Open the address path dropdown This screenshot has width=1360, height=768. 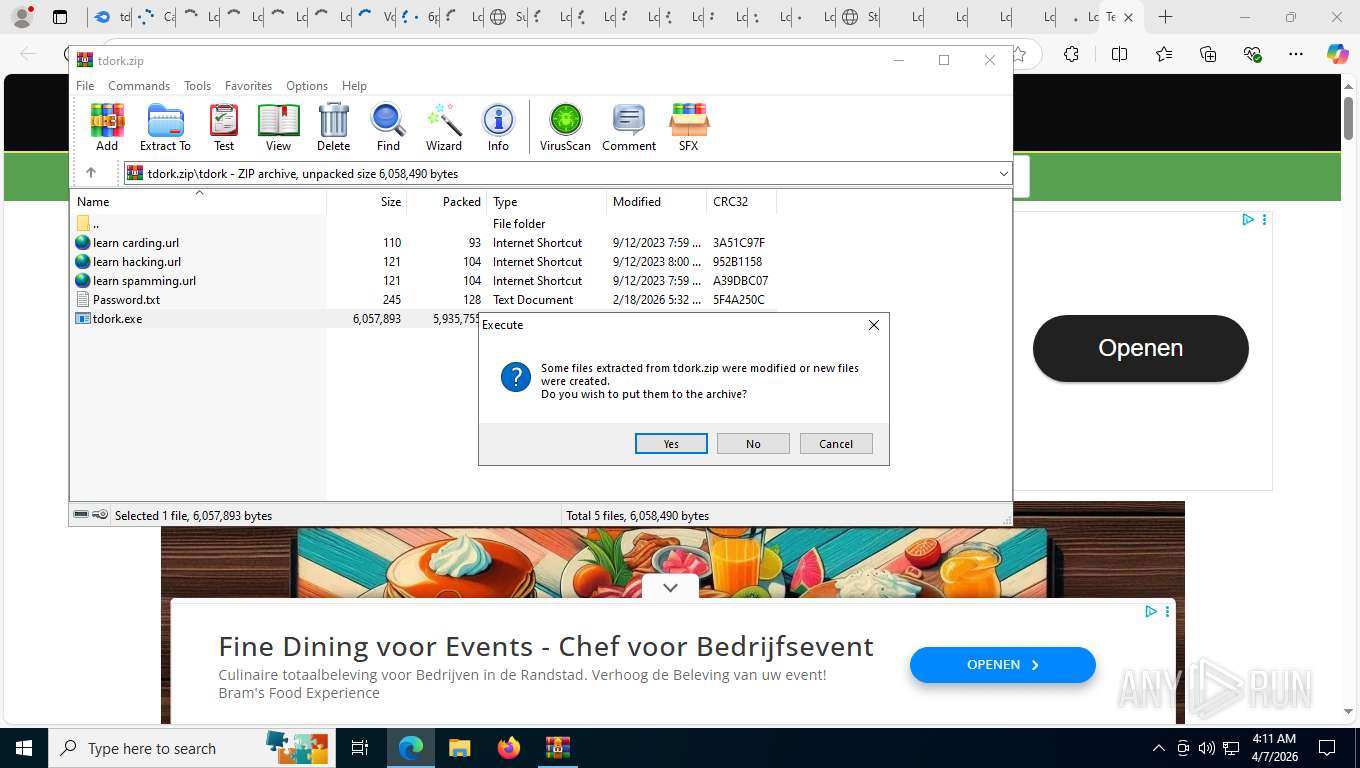coord(1003,173)
